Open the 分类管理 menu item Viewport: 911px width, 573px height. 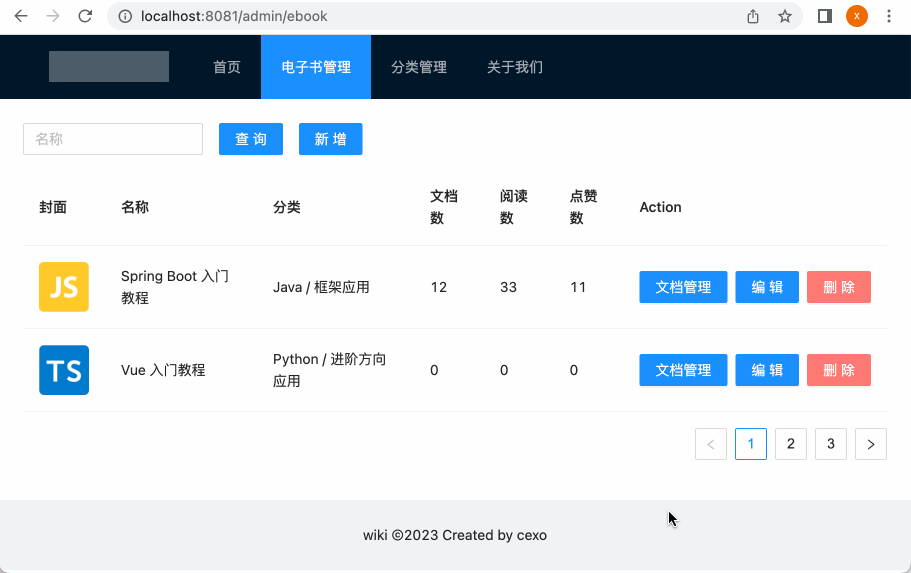[x=419, y=67]
